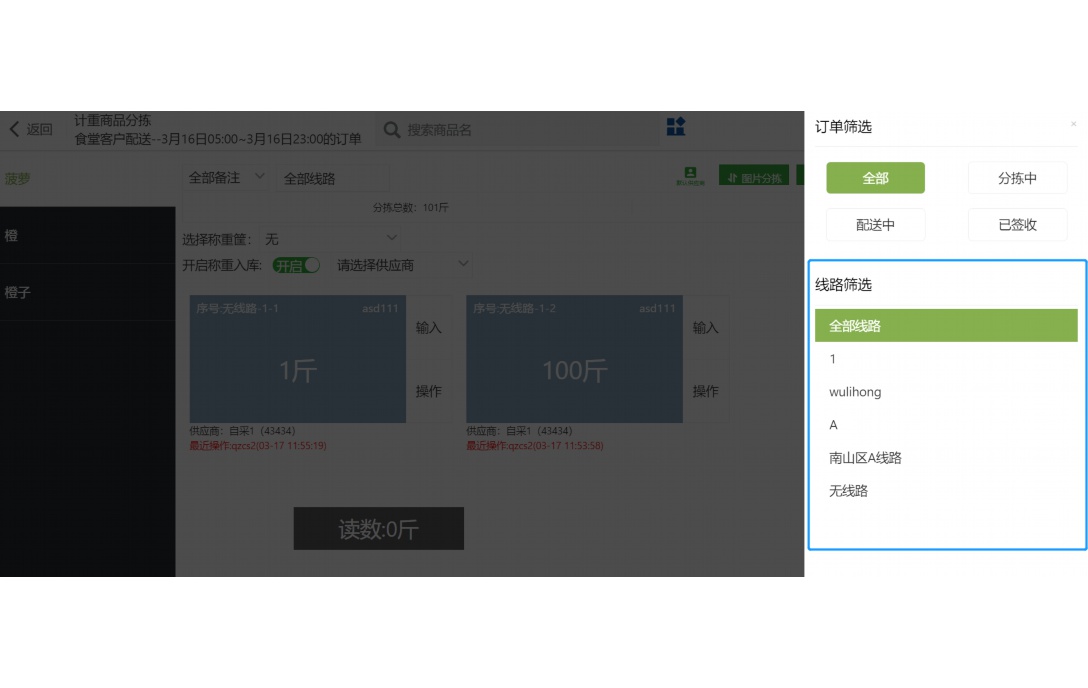Click the 已签收 signed filter

point(1017,224)
